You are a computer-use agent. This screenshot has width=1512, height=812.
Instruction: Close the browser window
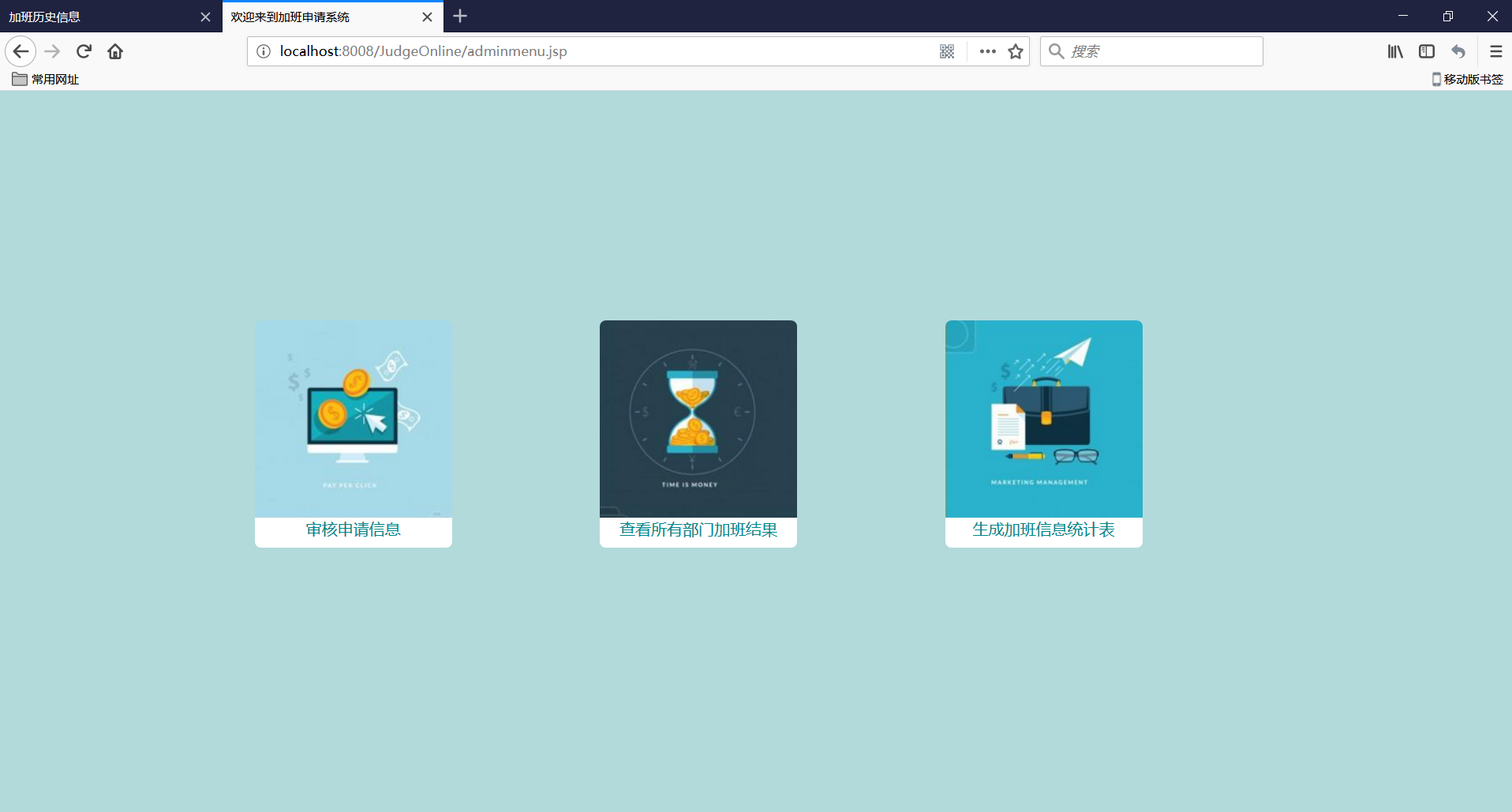pyautogui.click(x=1492, y=16)
